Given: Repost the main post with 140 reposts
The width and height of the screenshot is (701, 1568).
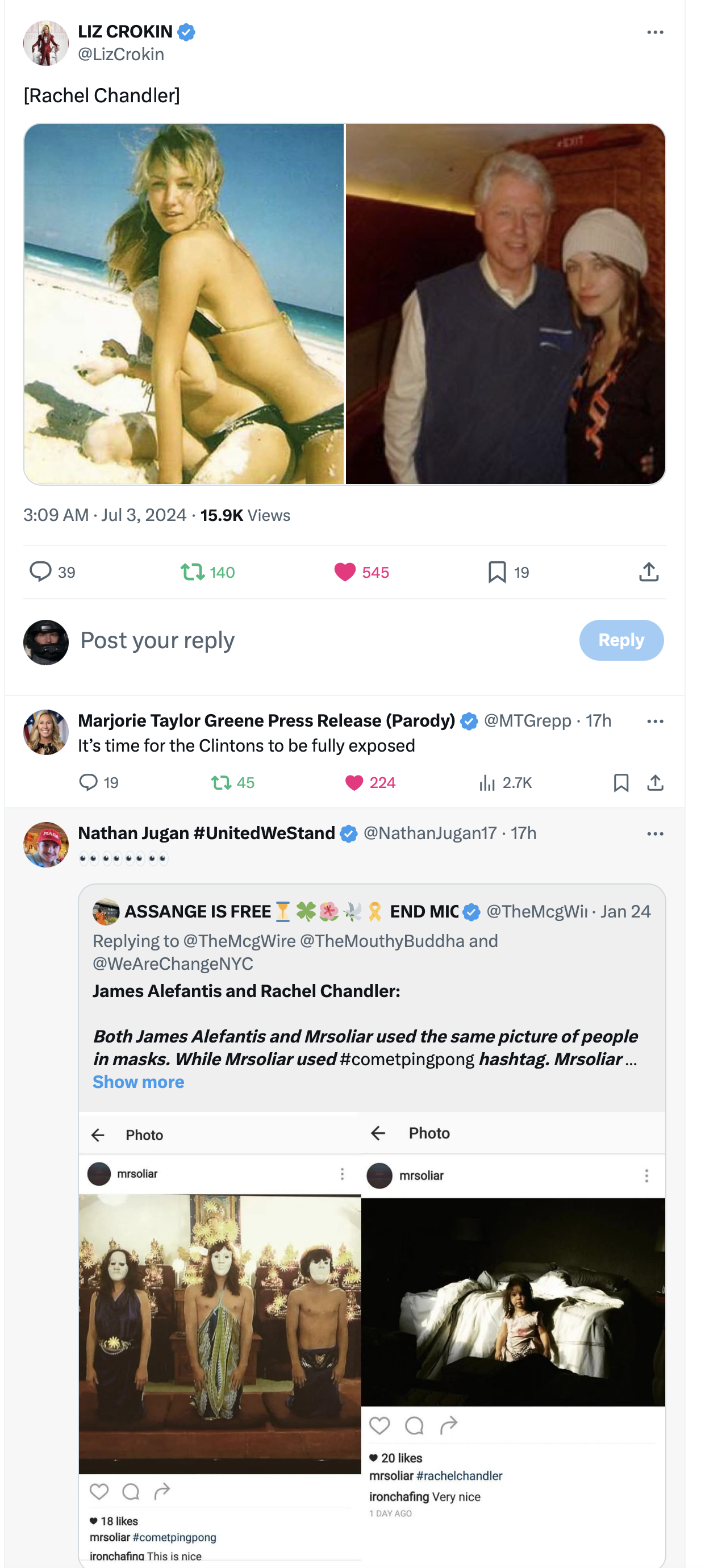Looking at the screenshot, I should tap(192, 572).
